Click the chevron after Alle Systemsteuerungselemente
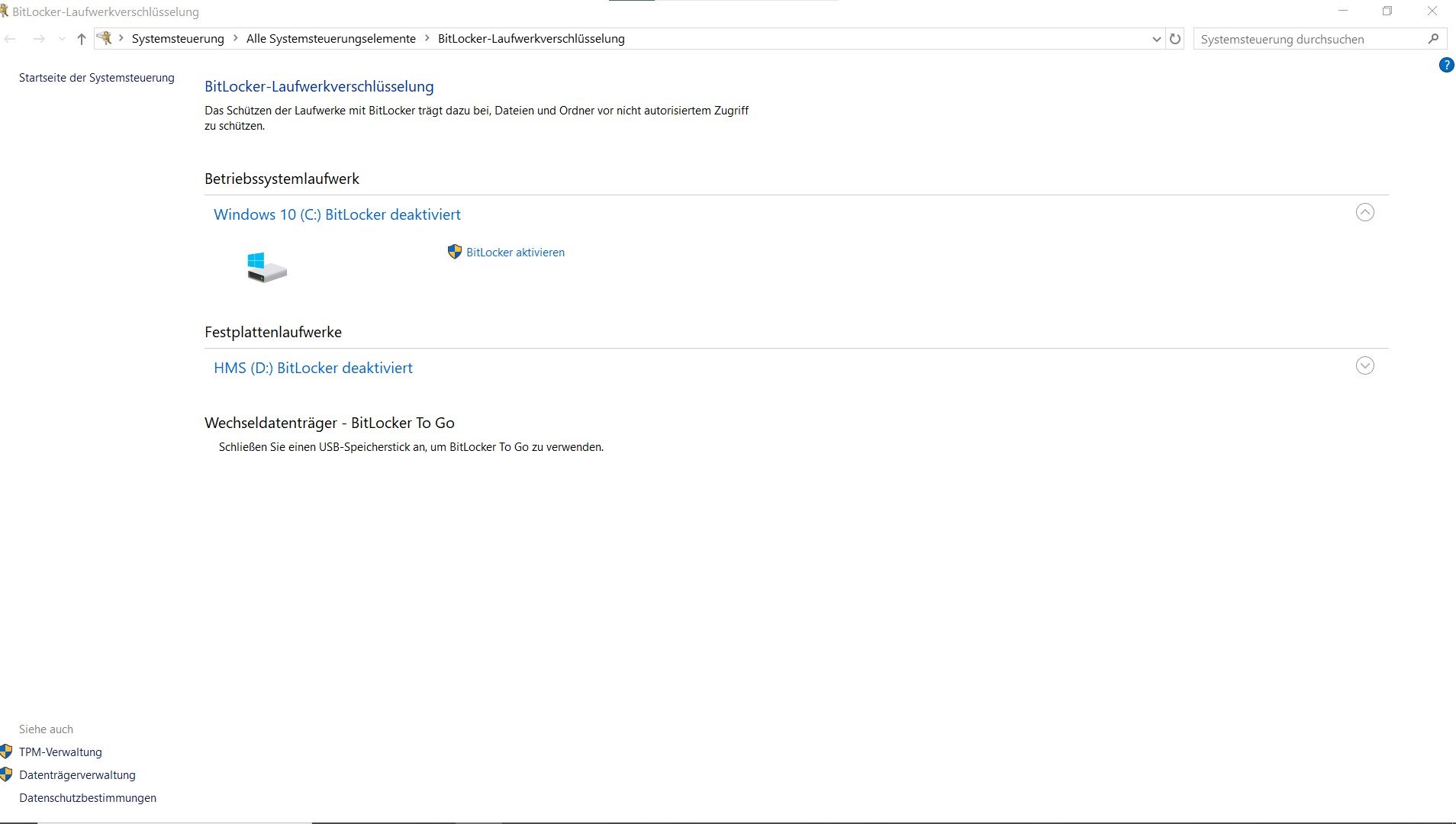Screen dimensions: 1456x824 click(x=427, y=38)
